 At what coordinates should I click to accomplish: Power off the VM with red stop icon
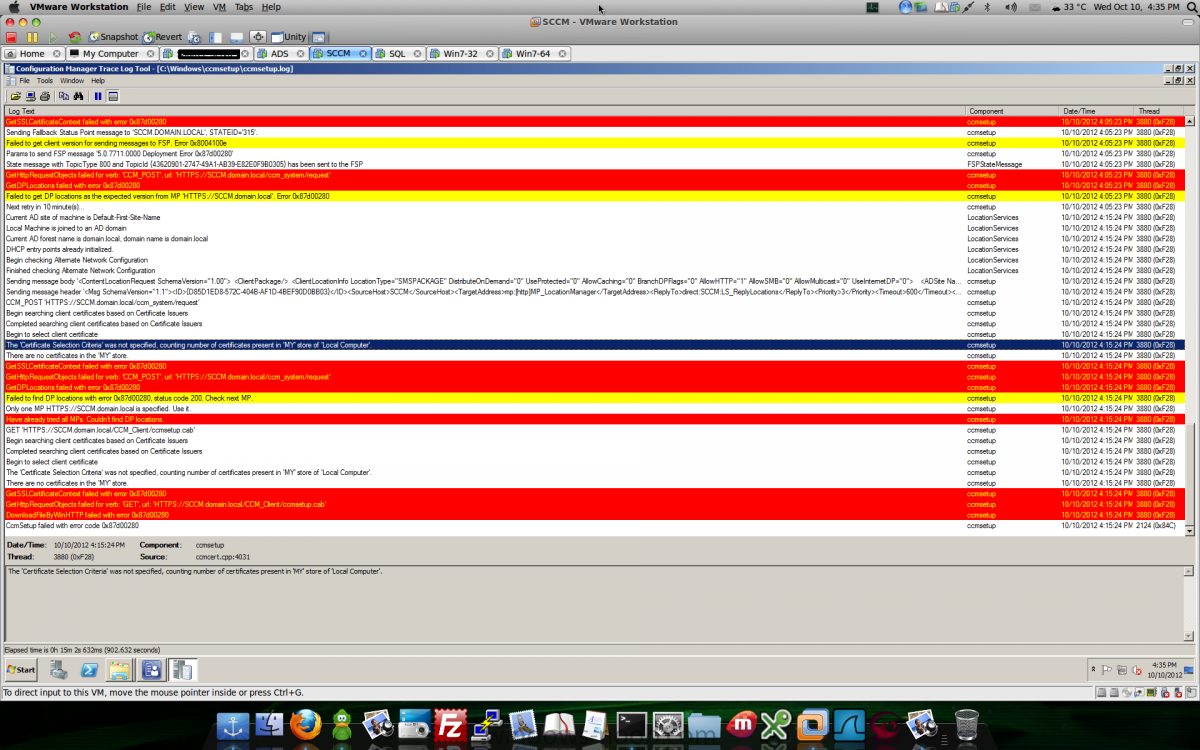pos(11,37)
